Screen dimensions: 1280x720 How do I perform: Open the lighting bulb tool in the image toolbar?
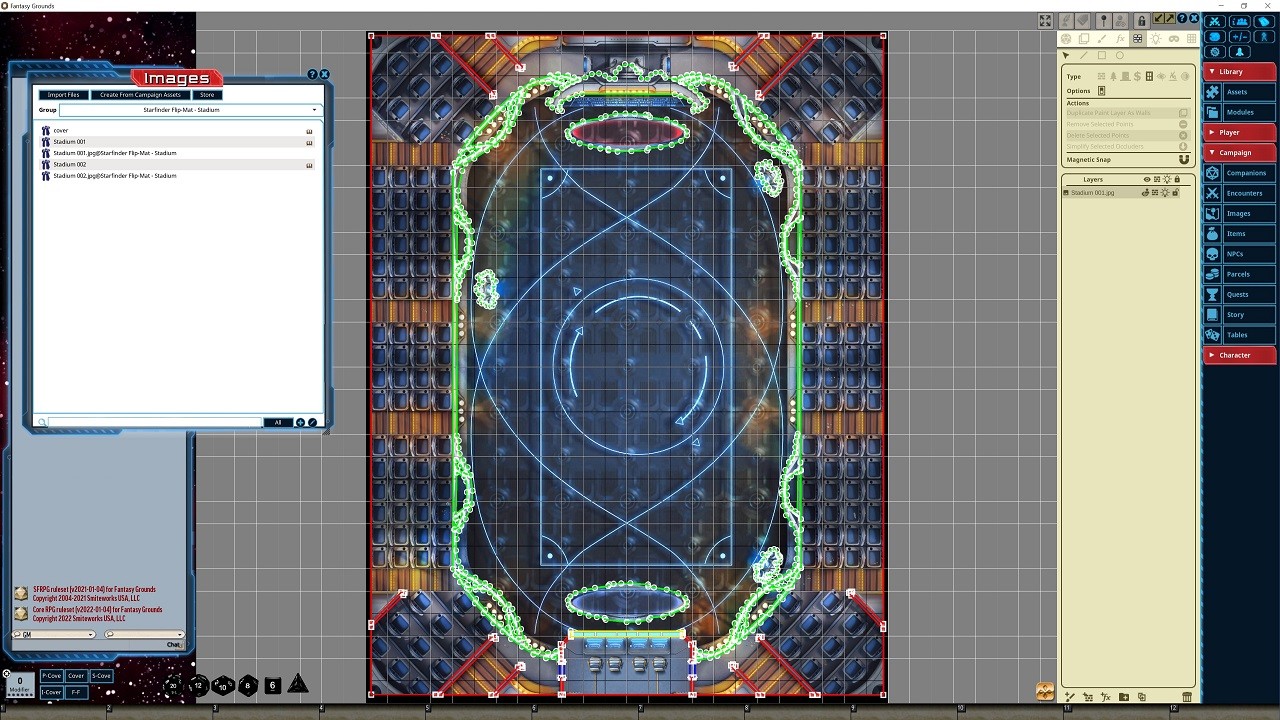point(1157,38)
